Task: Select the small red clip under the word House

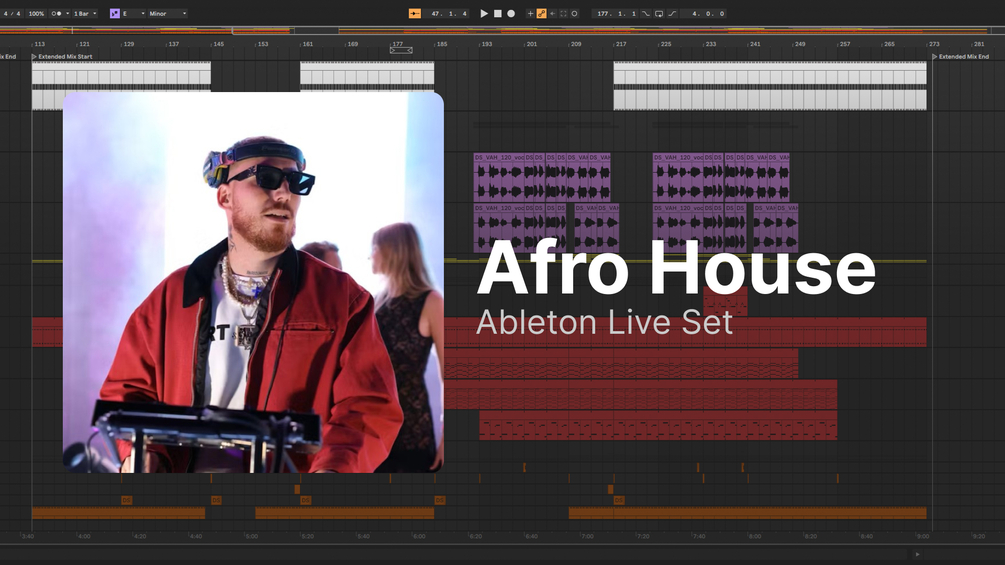Action: click(725, 302)
